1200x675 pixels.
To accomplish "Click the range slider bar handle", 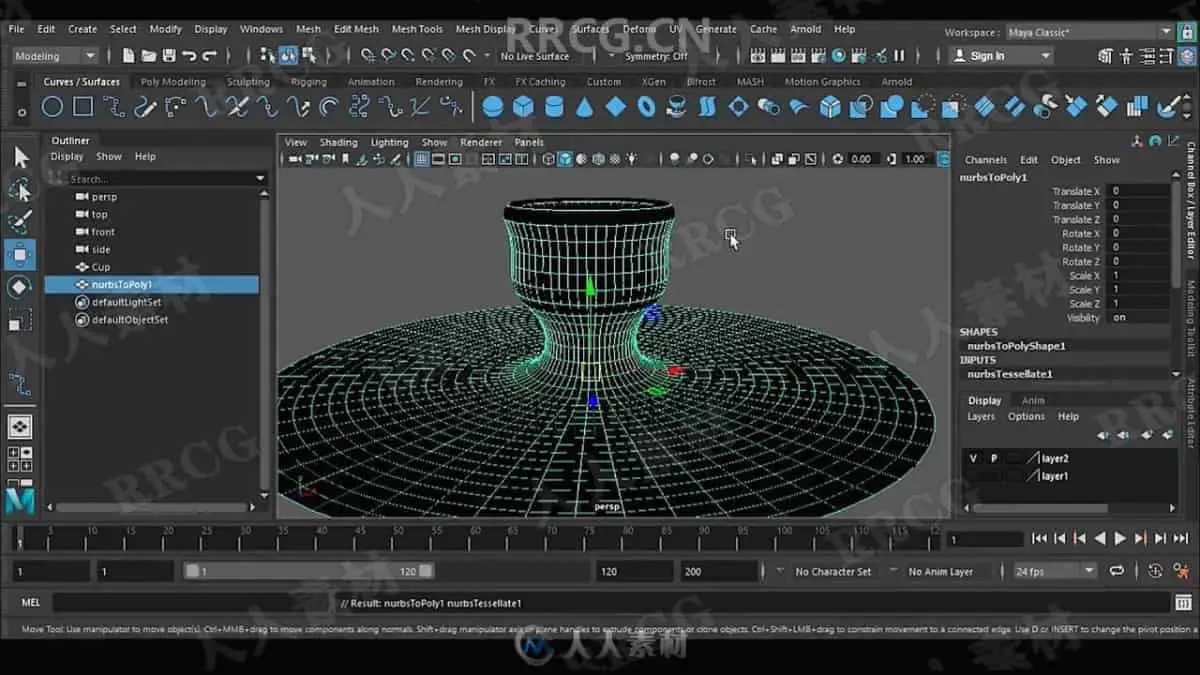I will pyautogui.click(x=193, y=571).
